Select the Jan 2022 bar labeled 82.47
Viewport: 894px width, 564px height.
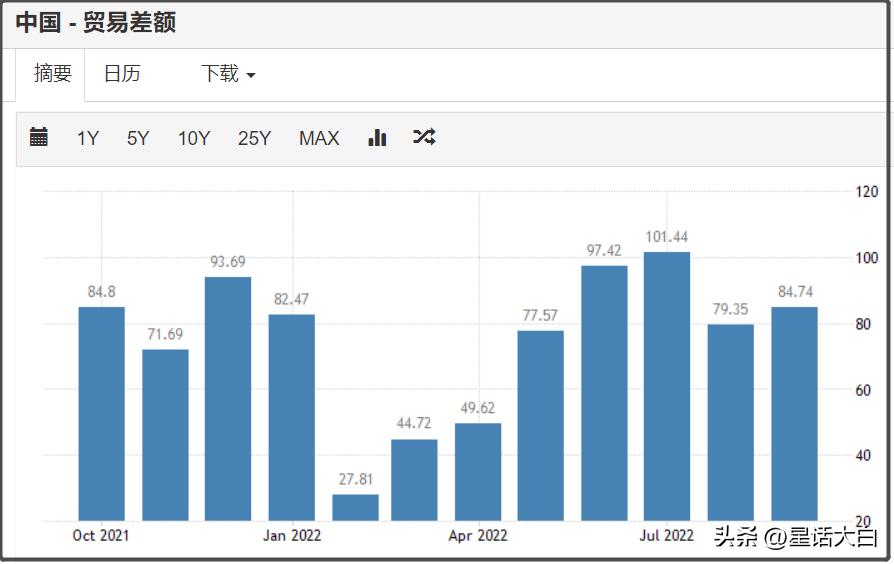(291, 417)
